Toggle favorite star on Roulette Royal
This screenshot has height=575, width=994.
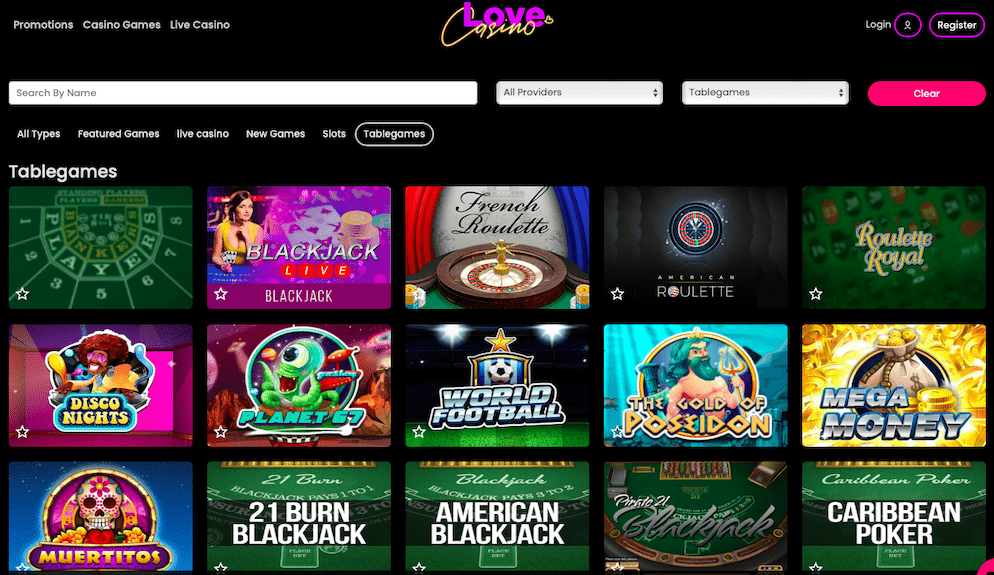tap(816, 294)
